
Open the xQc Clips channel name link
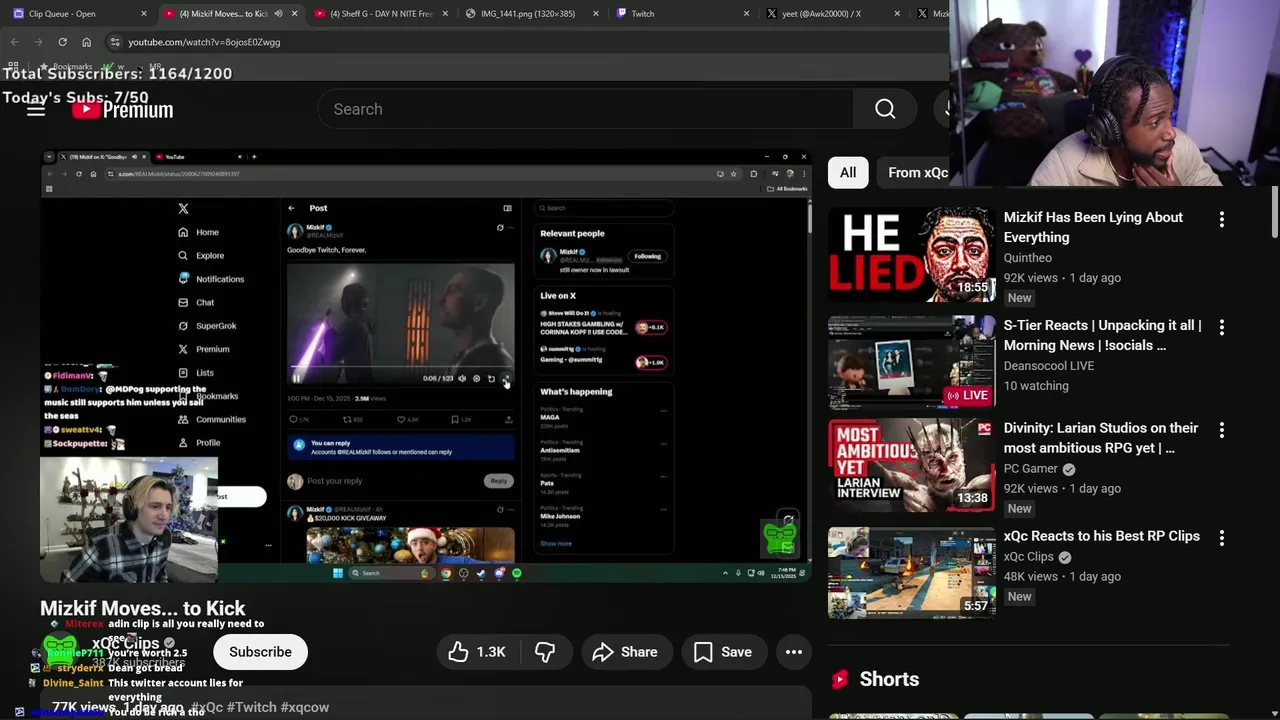[126, 644]
